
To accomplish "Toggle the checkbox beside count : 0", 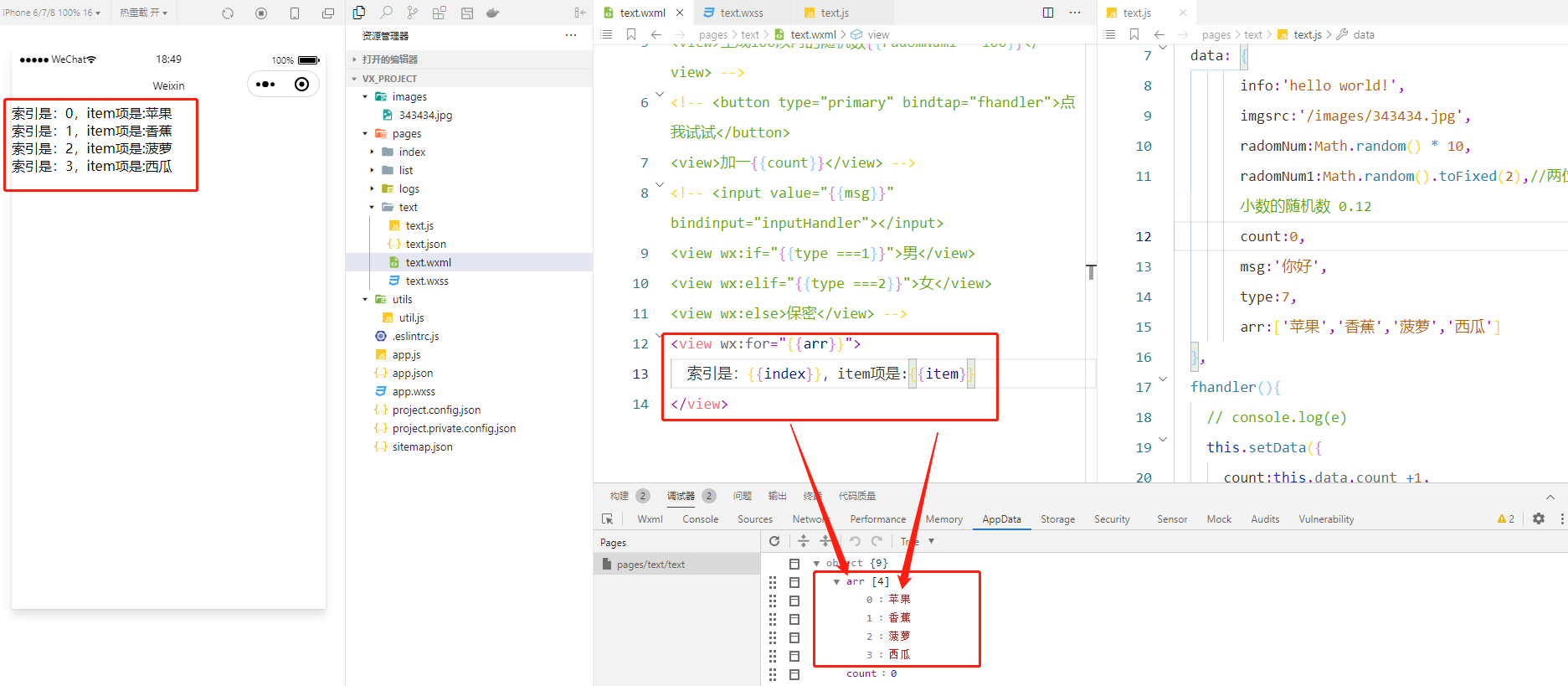I will pyautogui.click(x=794, y=674).
